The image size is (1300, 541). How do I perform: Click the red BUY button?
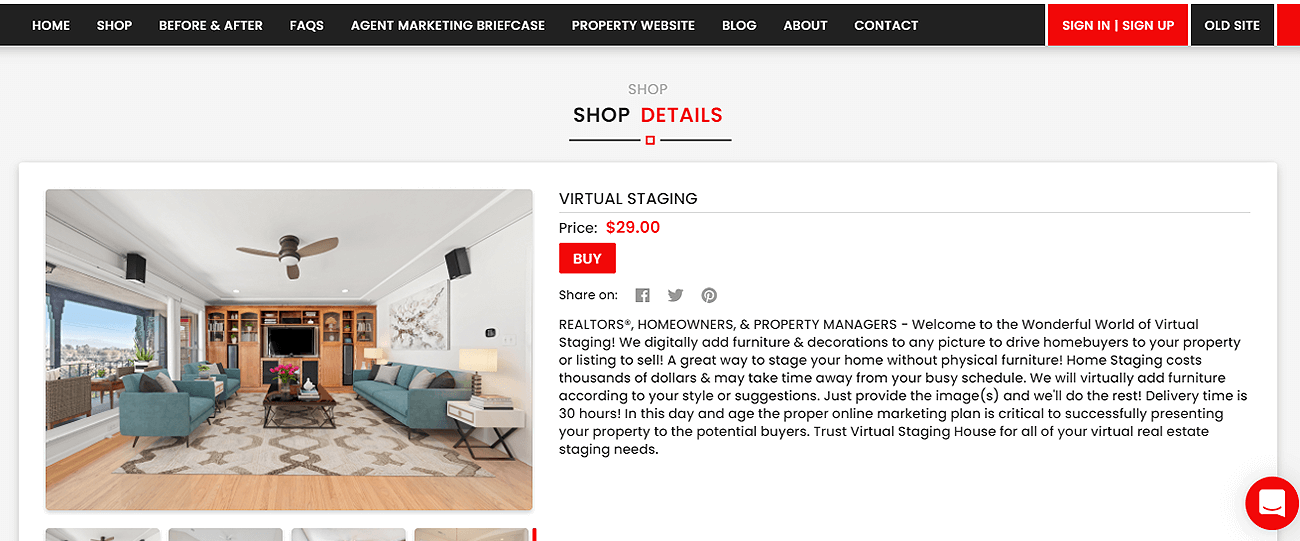pos(587,258)
